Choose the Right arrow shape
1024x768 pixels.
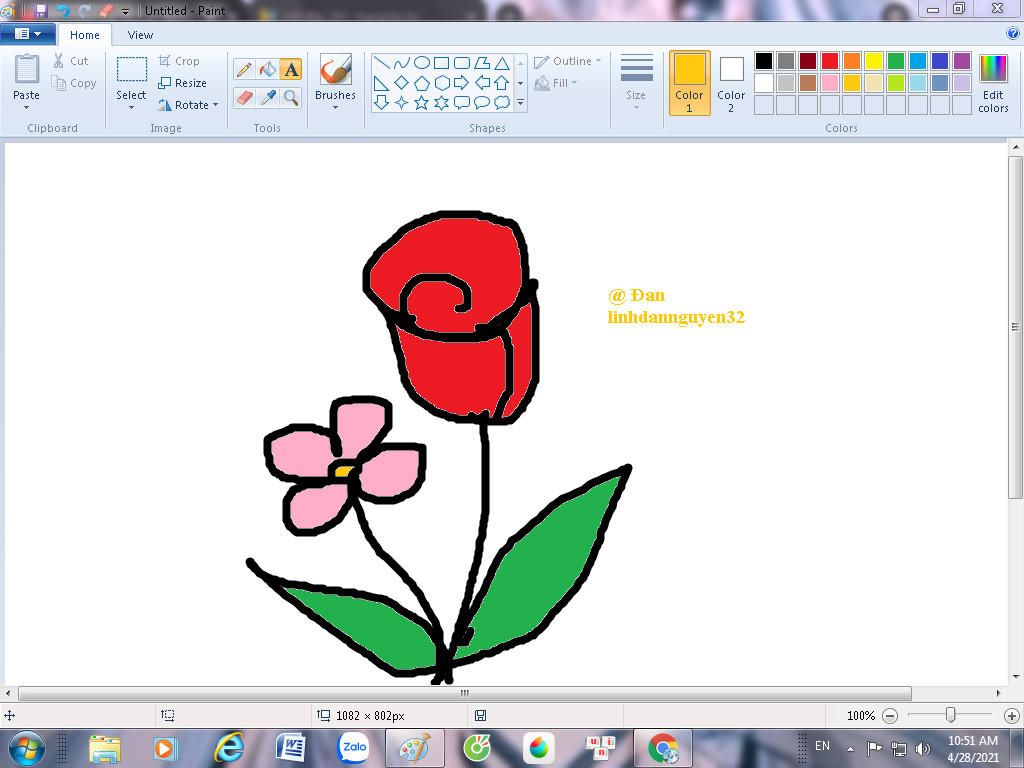(x=462, y=83)
